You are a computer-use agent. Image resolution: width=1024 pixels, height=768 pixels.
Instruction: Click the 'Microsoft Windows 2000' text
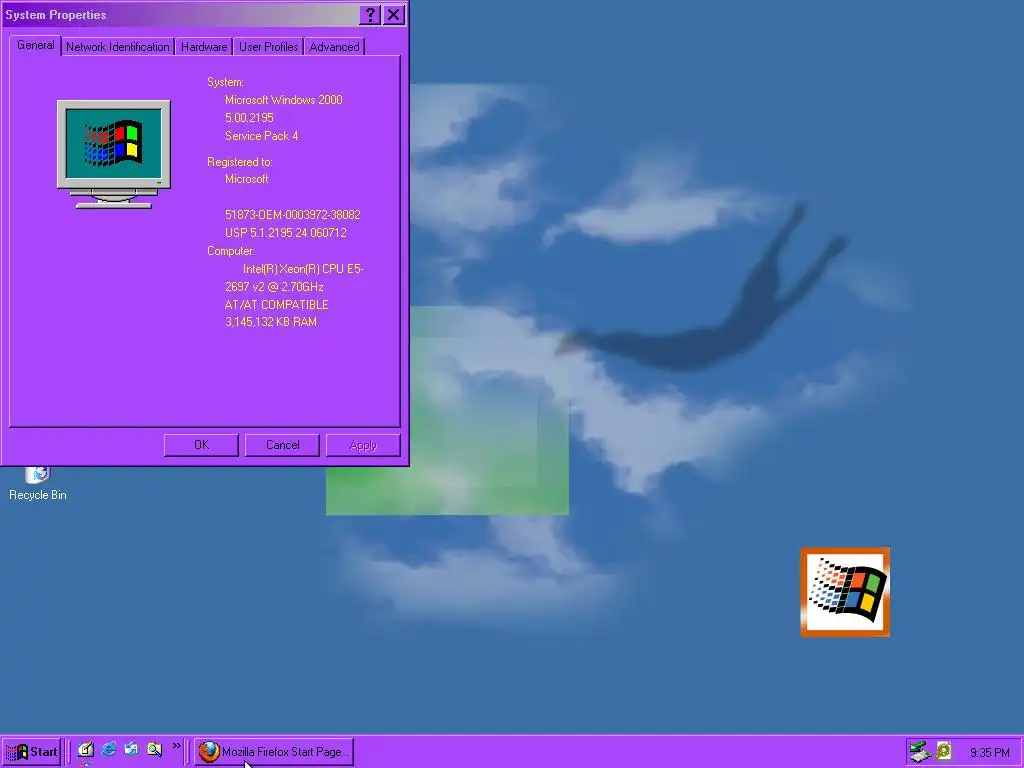tap(283, 100)
